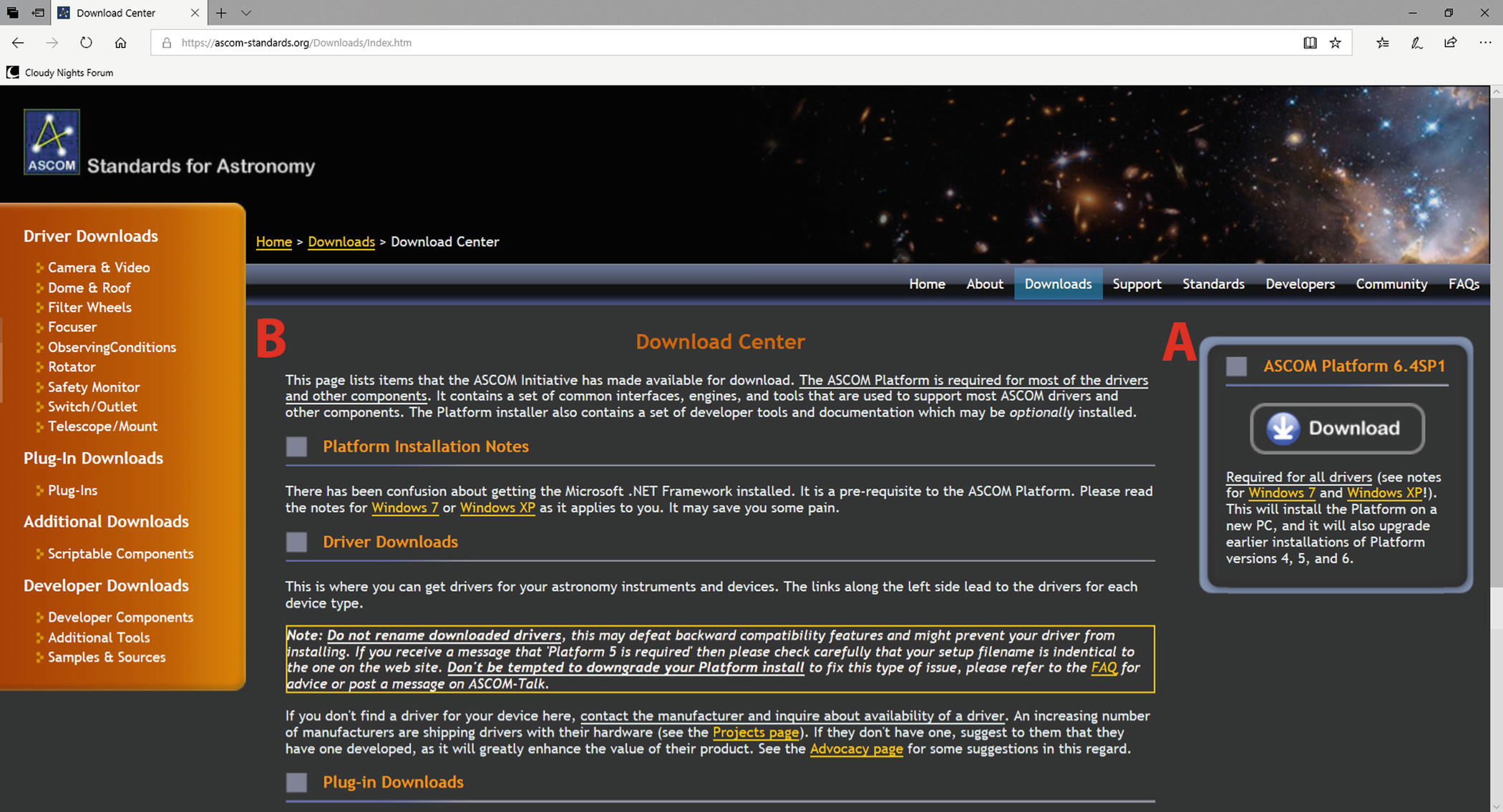Click page scrollbar down arrow
This screenshot has height=812, width=1503.
1497,806
